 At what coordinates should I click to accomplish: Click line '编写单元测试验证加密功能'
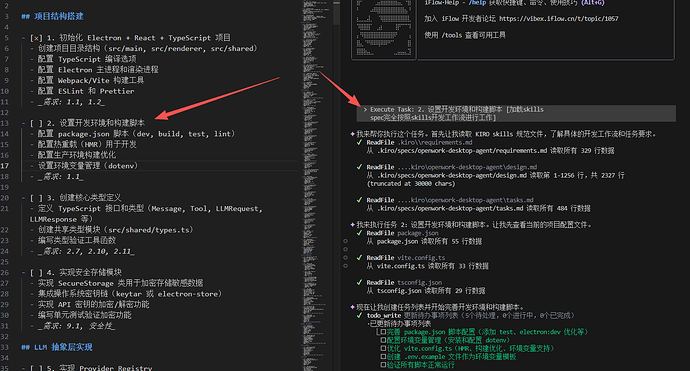pyautogui.click(x=84, y=315)
